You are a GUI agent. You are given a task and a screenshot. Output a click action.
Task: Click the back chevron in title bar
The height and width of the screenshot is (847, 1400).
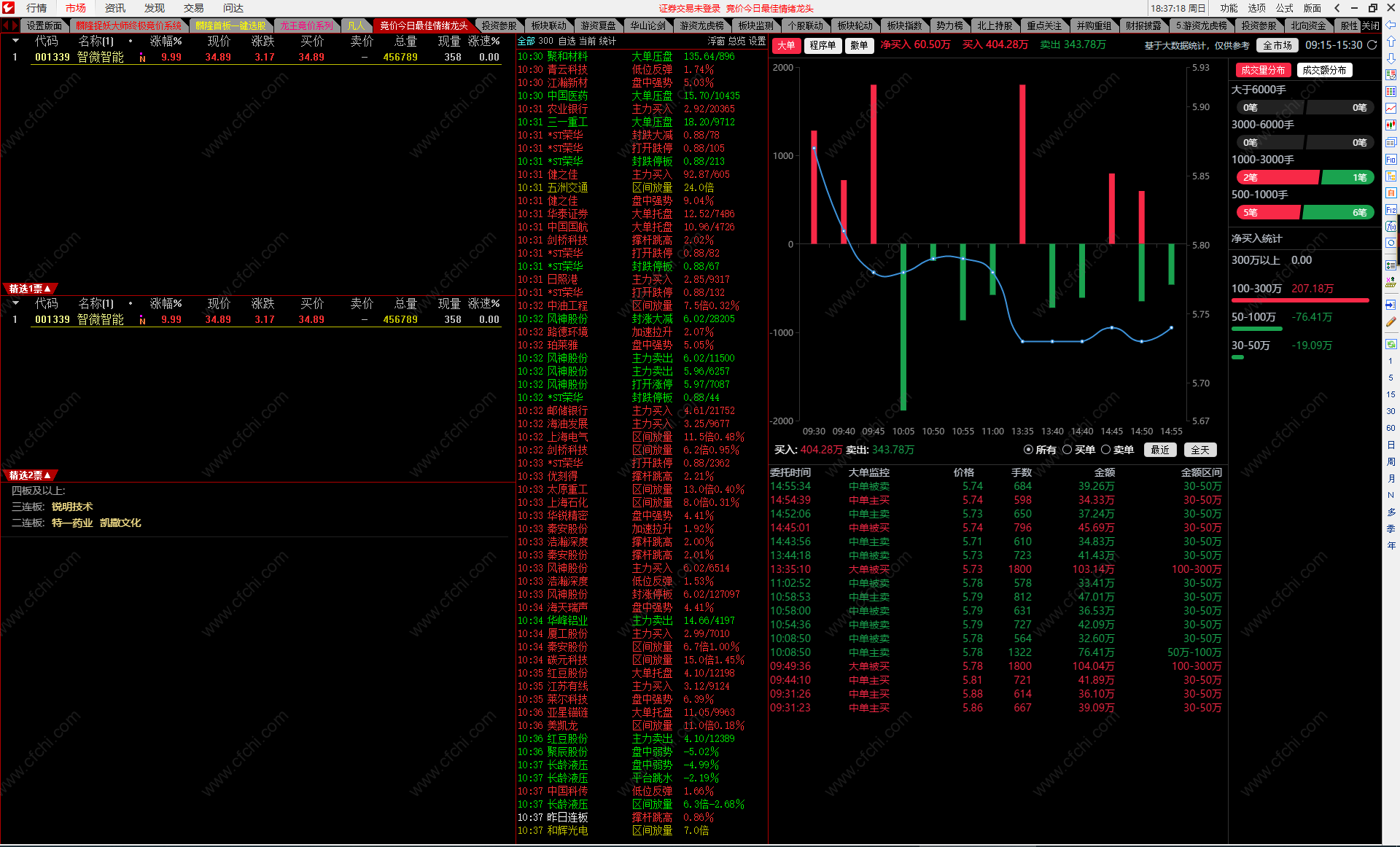point(1337,8)
